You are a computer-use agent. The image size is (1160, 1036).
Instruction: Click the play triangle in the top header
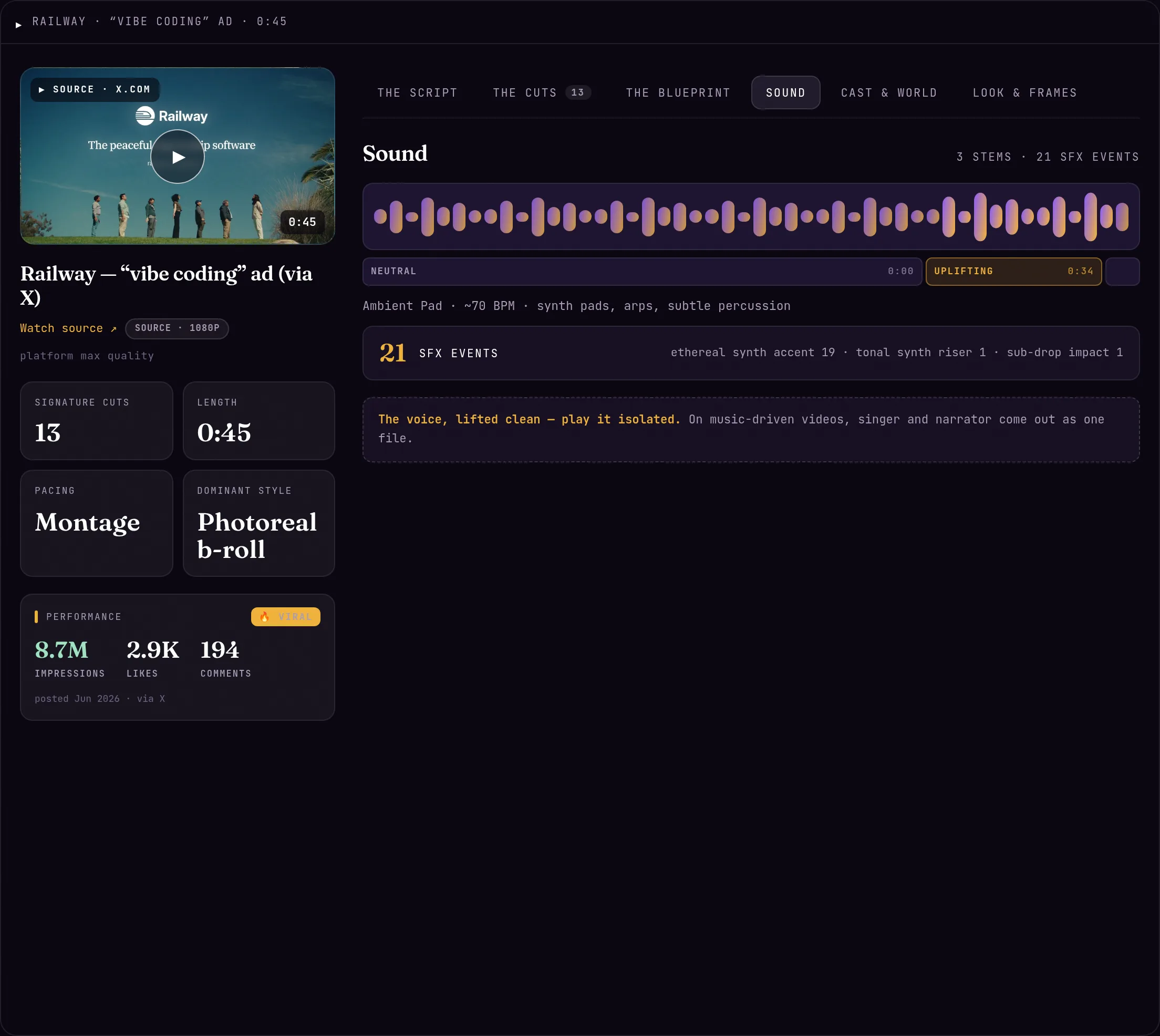[x=19, y=25]
